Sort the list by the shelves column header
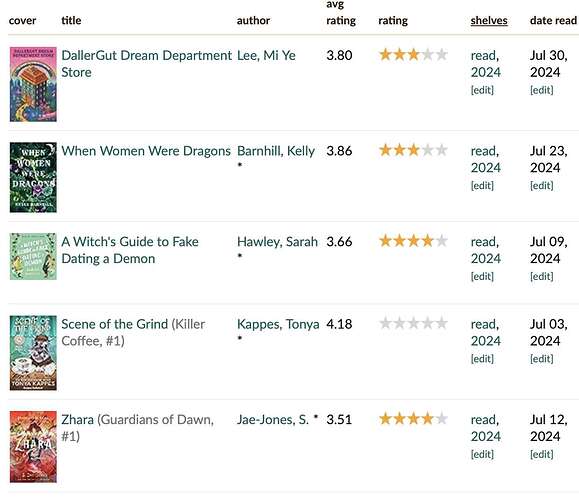This screenshot has width=579, height=500. 489,20
